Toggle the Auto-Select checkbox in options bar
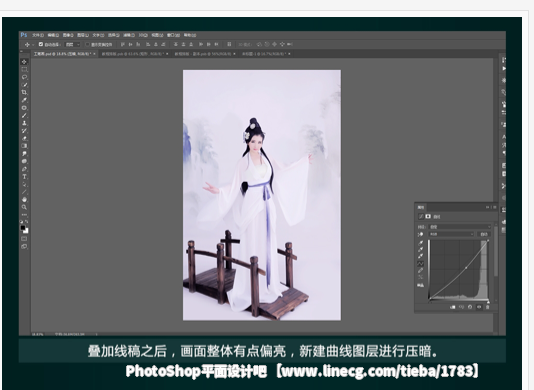 pyautogui.click(x=41, y=44)
